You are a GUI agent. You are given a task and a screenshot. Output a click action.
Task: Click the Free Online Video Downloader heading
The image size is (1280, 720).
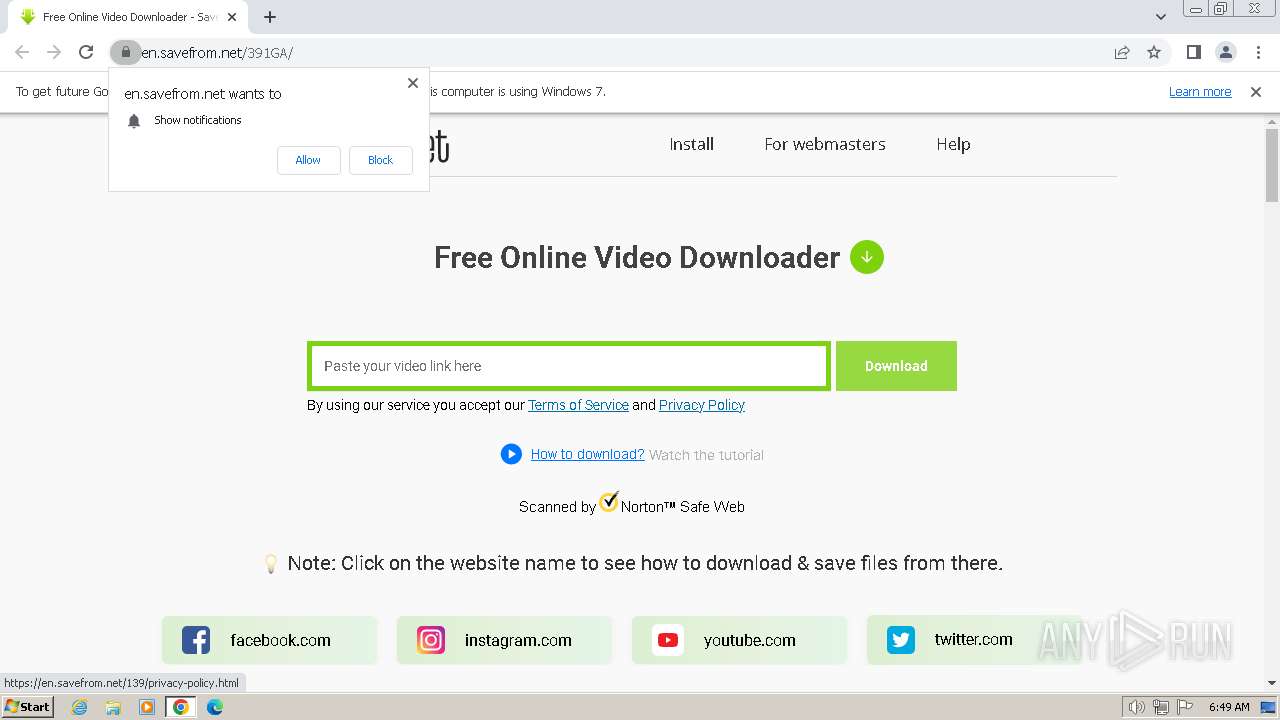(637, 257)
